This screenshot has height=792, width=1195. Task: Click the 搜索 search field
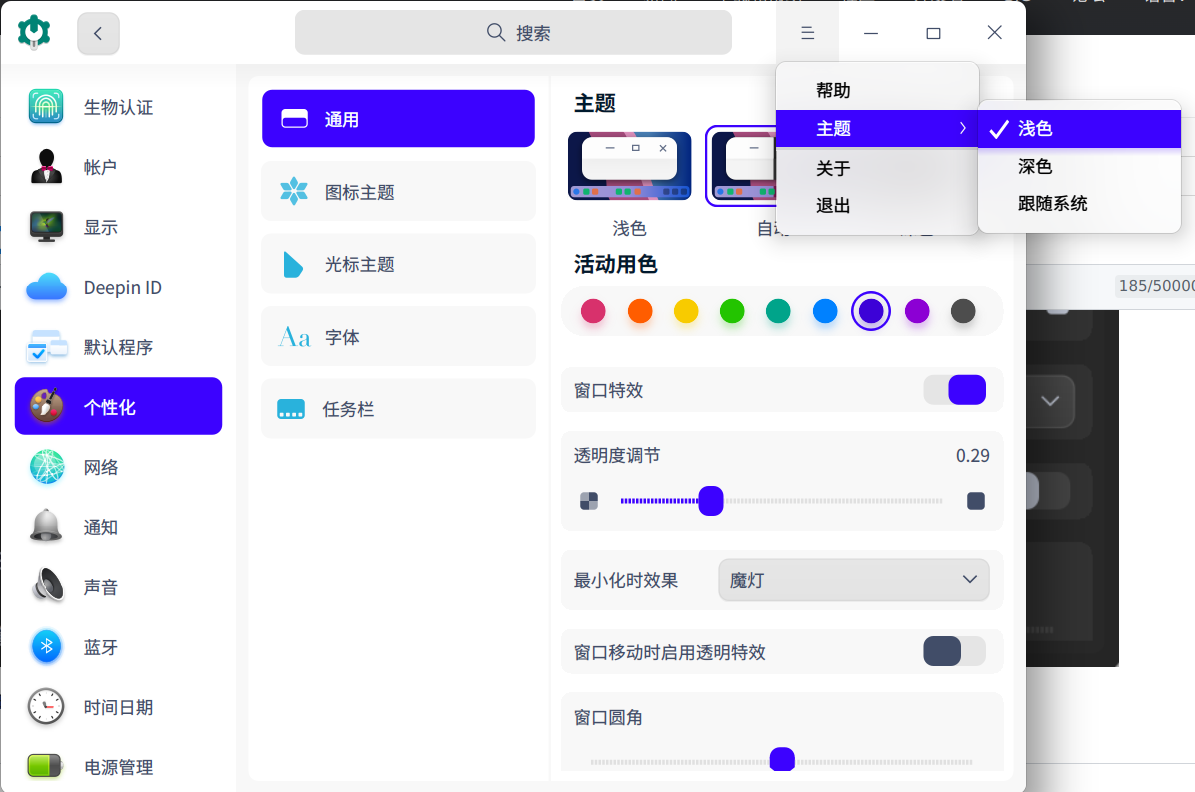[x=513, y=32]
